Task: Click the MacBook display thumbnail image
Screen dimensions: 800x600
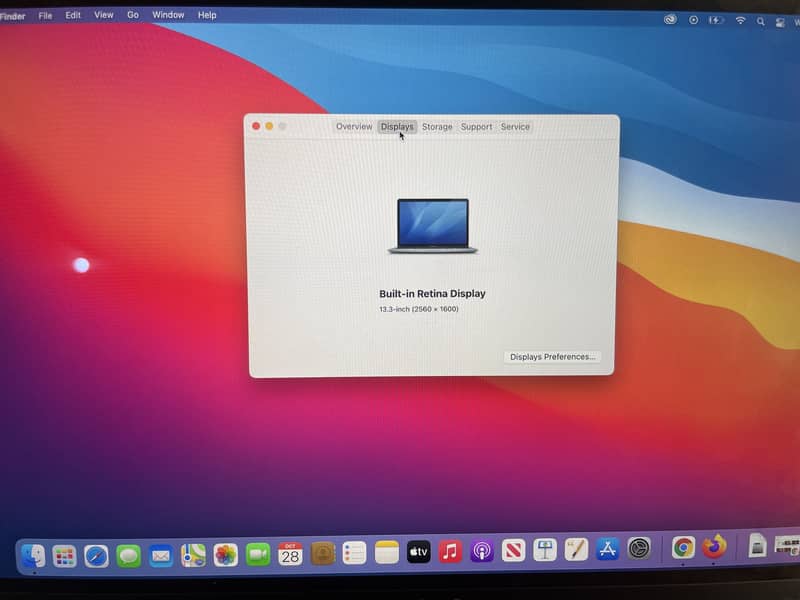Action: point(433,226)
